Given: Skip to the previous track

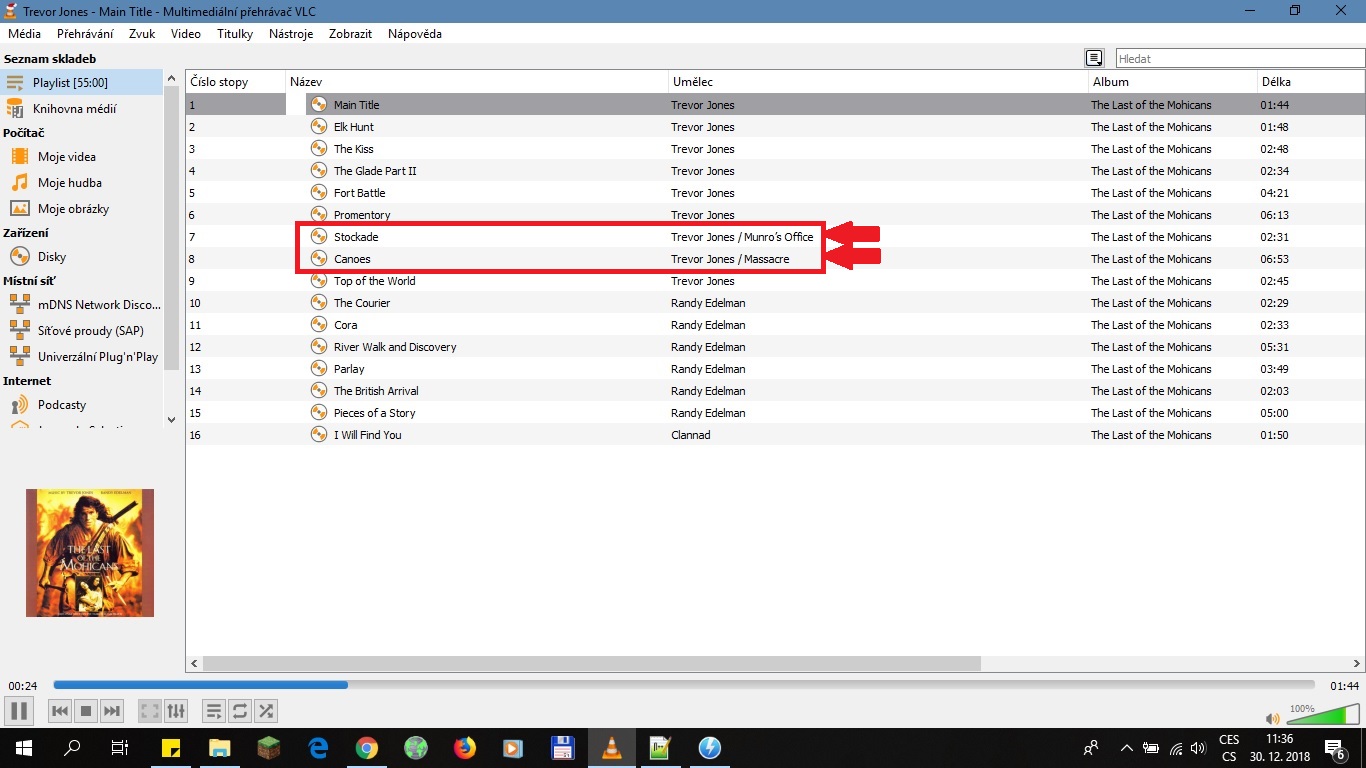Looking at the screenshot, I should click(60, 711).
